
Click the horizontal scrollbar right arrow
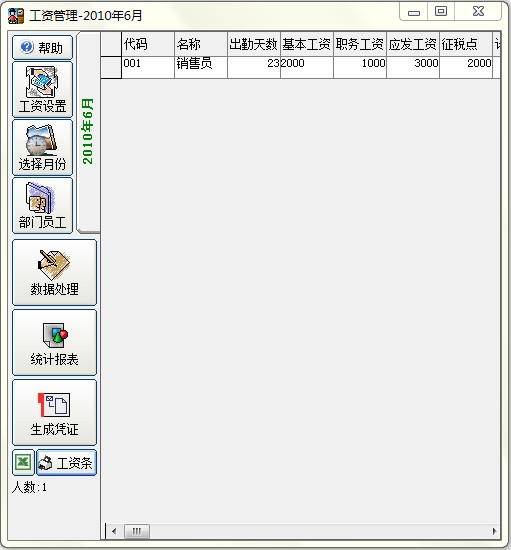pos(494,531)
